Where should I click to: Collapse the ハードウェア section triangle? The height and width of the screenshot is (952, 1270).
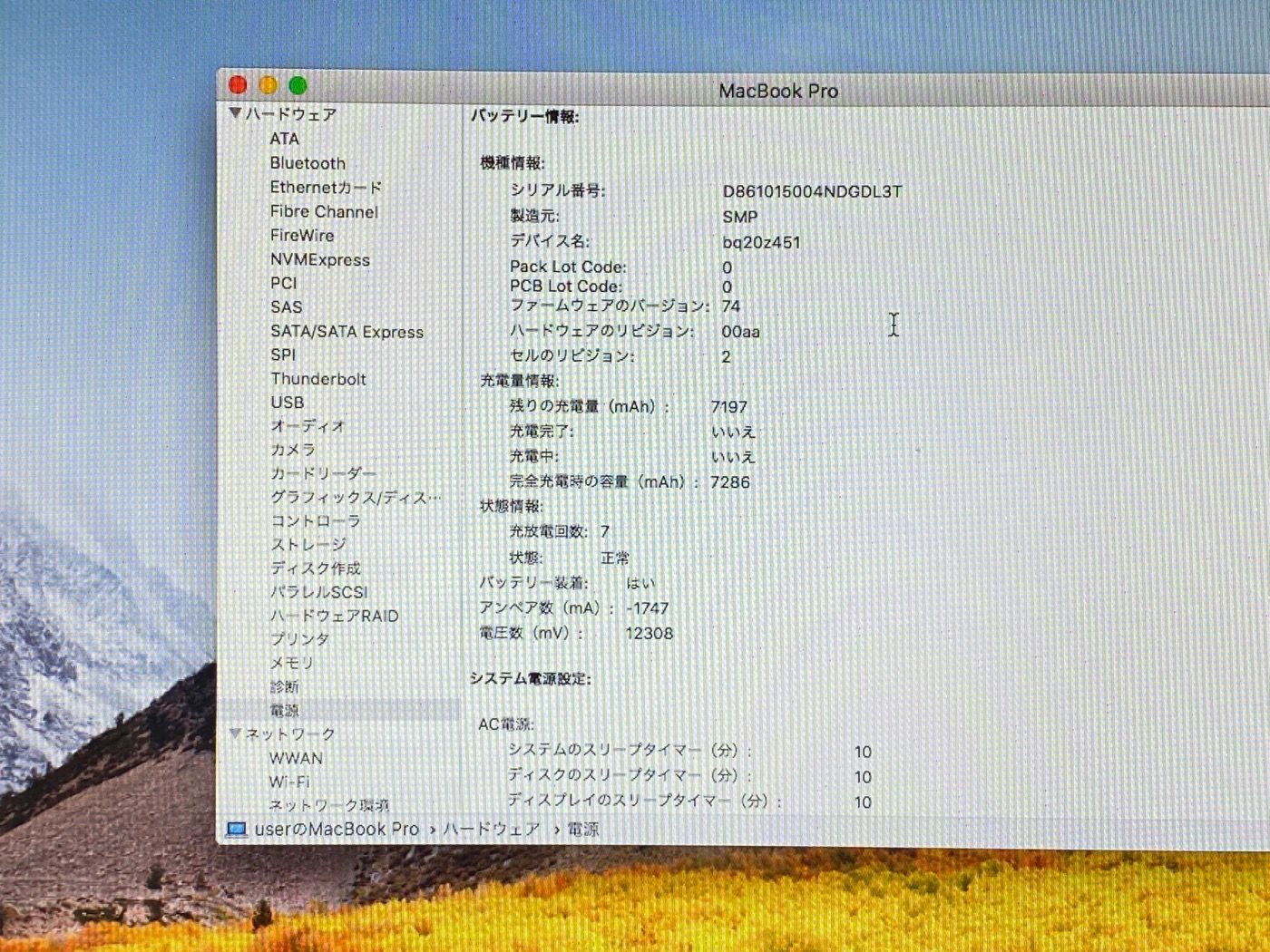click(x=235, y=114)
